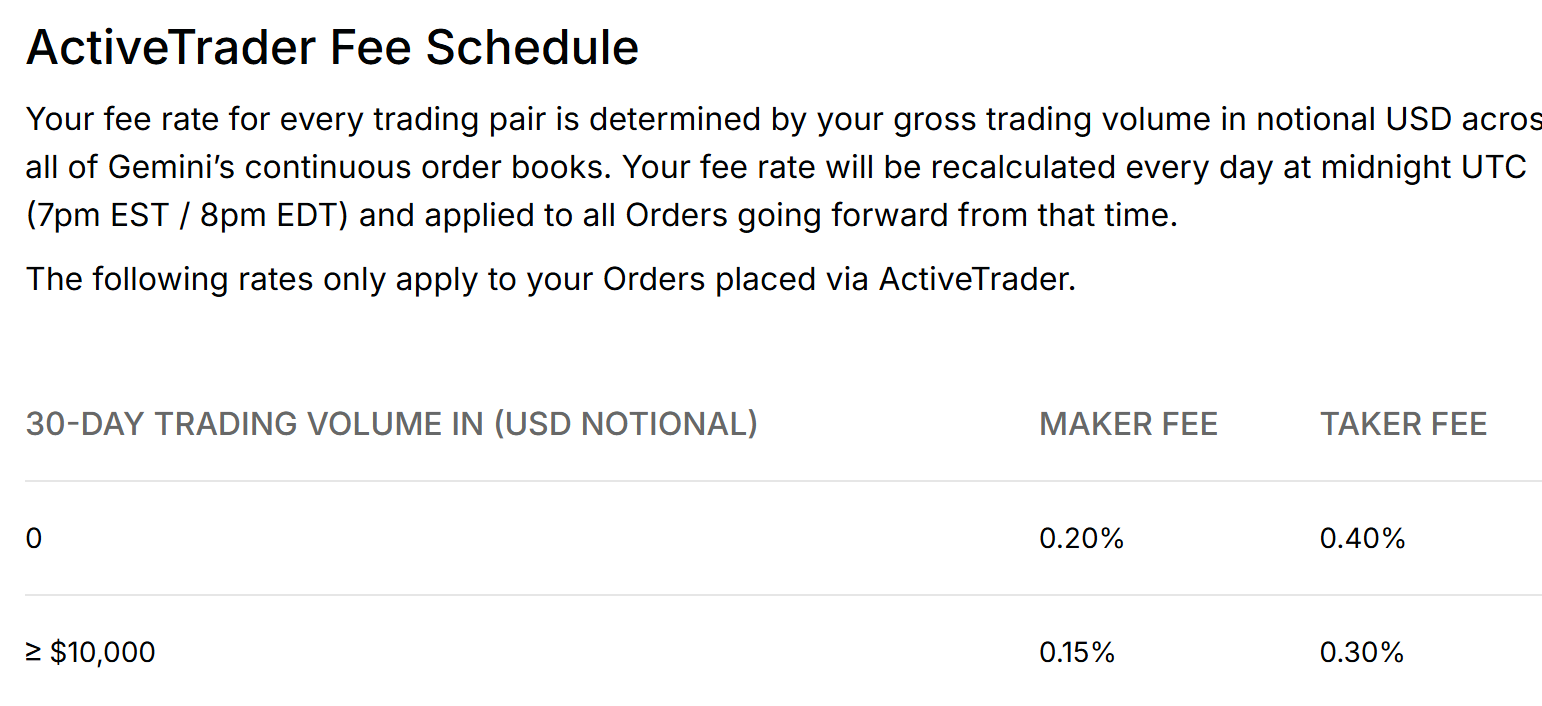Click the 0.30% taker fee value
The width and height of the screenshot is (1542, 706).
[x=1362, y=653]
